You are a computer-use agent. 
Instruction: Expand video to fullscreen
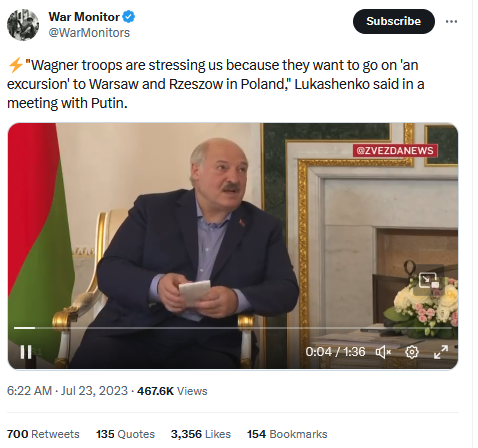tap(441, 352)
